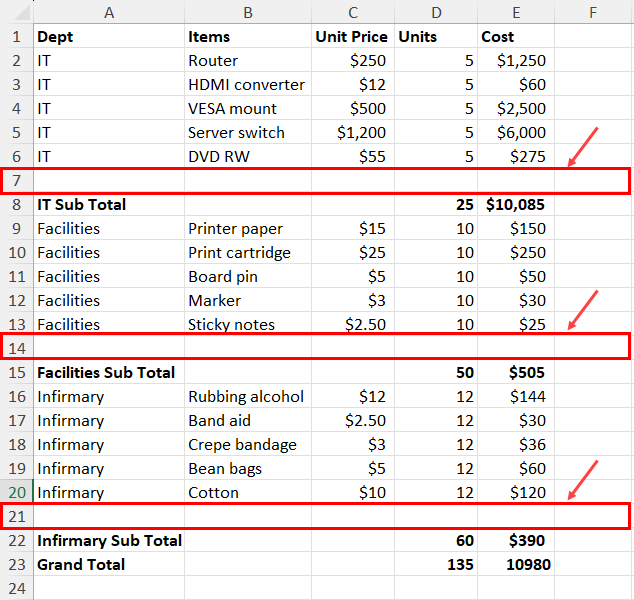
Task: Select empty cell A7 in blank row
Action: [109, 181]
